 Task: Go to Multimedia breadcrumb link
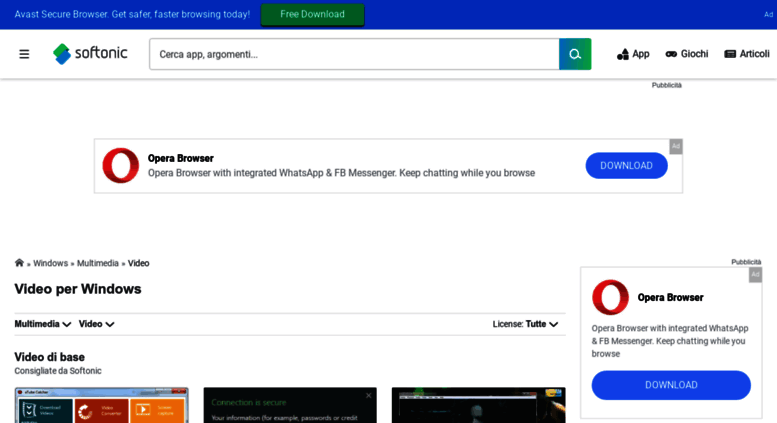point(98,263)
